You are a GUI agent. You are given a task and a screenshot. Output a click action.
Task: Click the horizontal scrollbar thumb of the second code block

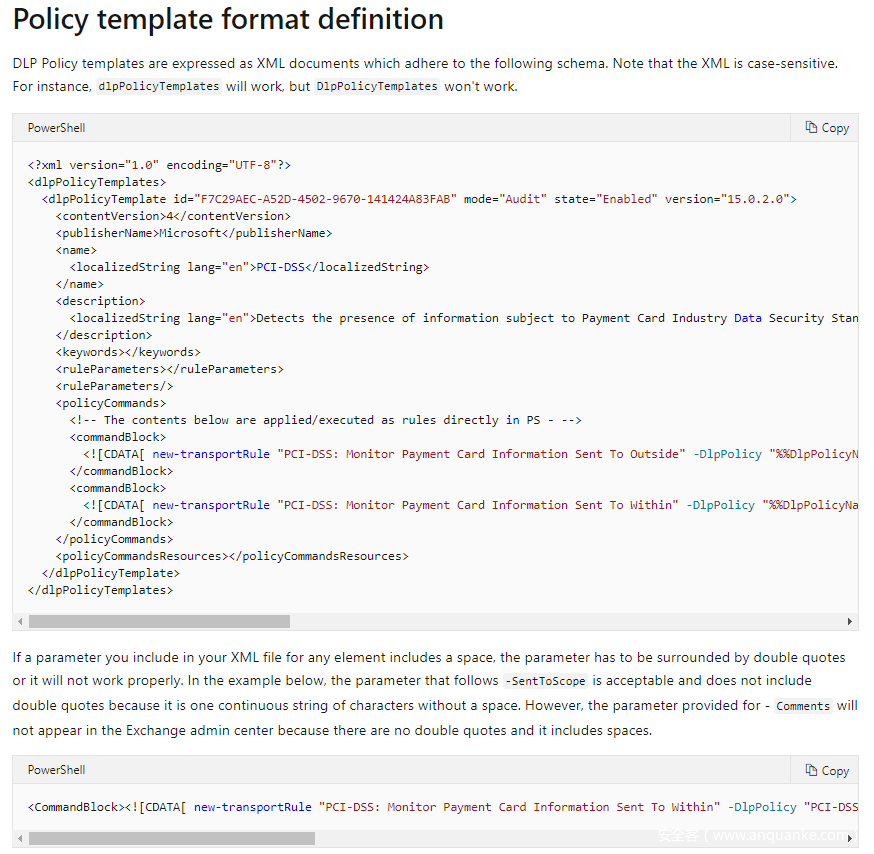point(172,838)
